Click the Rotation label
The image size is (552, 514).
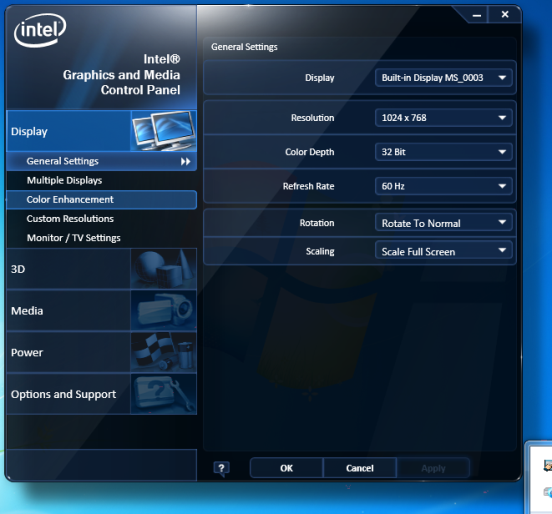[317, 222]
